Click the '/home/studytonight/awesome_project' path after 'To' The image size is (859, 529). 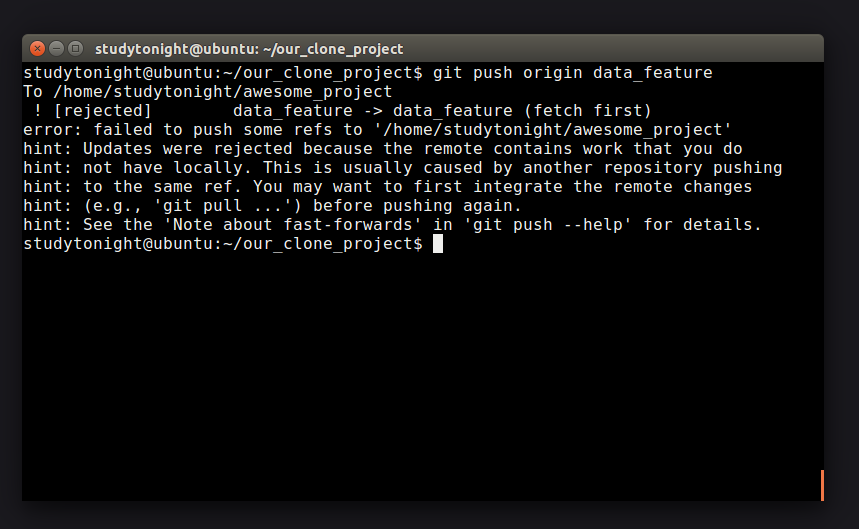click(x=222, y=91)
